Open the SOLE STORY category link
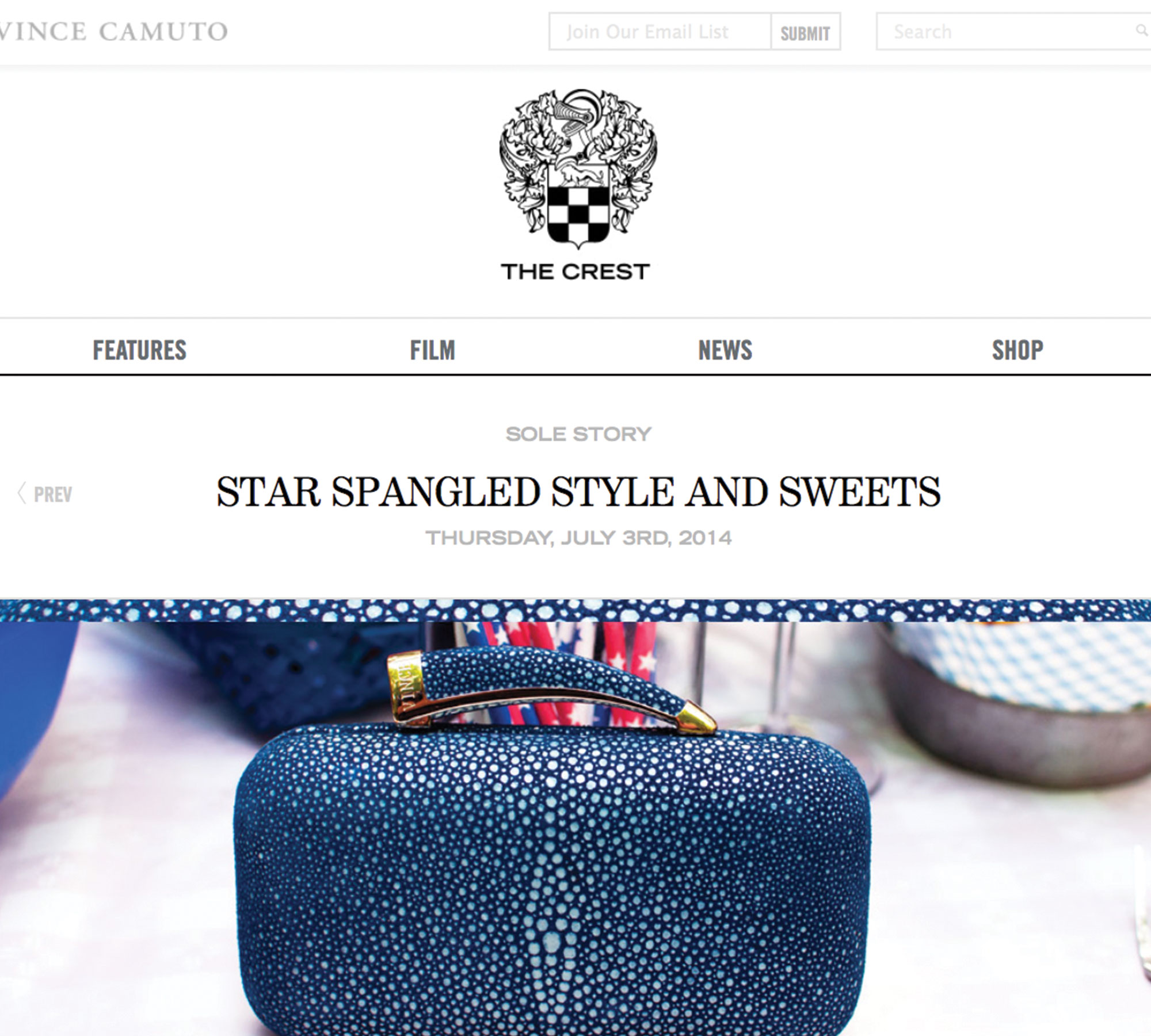The height and width of the screenshot is (1036, 1151). pyautogui.click(x=578, y=434)
